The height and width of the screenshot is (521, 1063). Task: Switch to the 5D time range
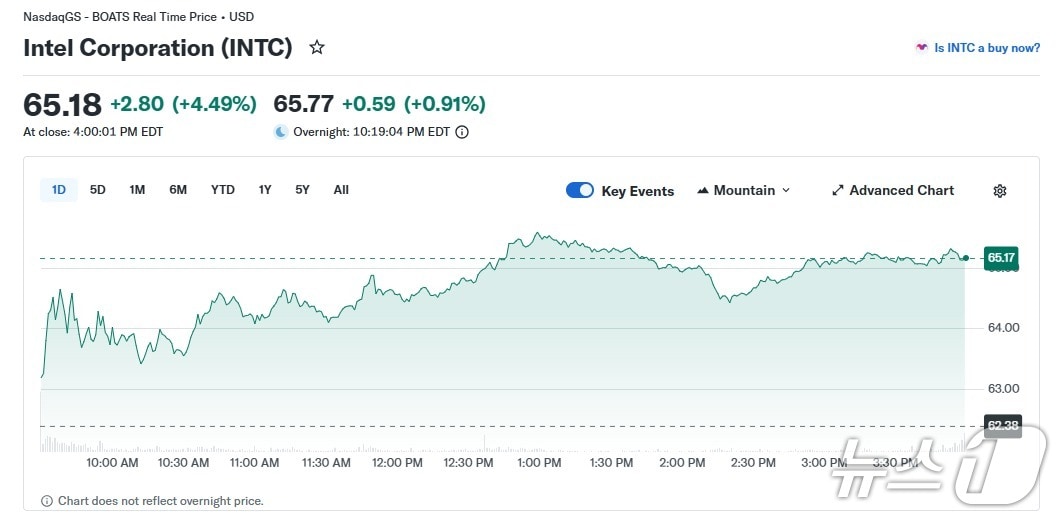coord(98,190)
